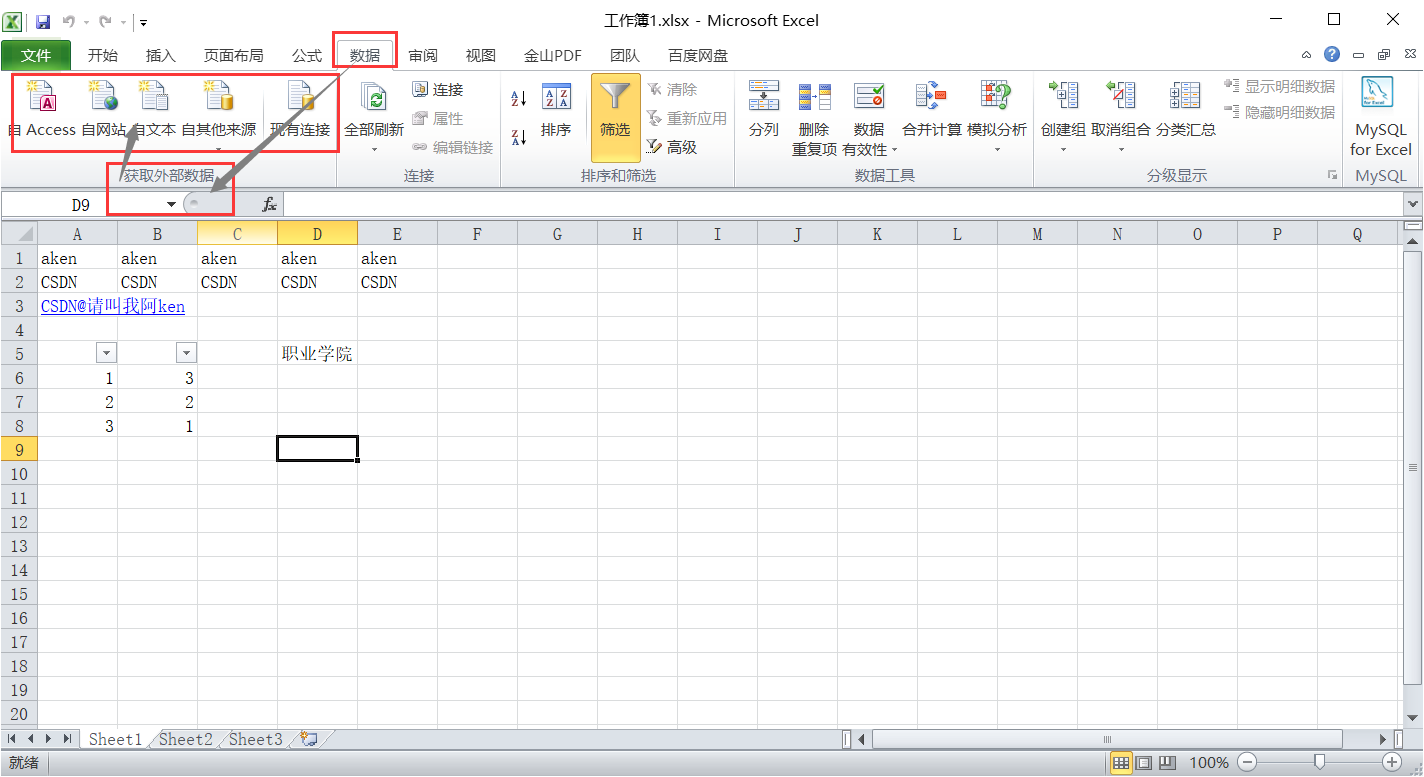The width and height of the screenshot is (1424, 777).
Task: Switch to Page Break Preview in status bar
Action: pos(1167,763)
